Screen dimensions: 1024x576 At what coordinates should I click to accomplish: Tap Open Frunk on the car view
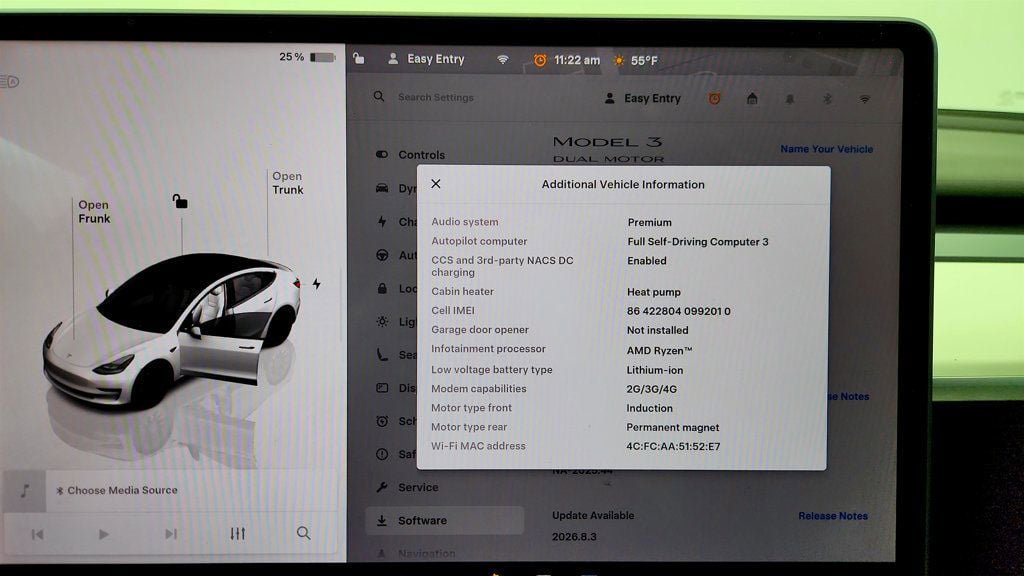pos(94,212)
